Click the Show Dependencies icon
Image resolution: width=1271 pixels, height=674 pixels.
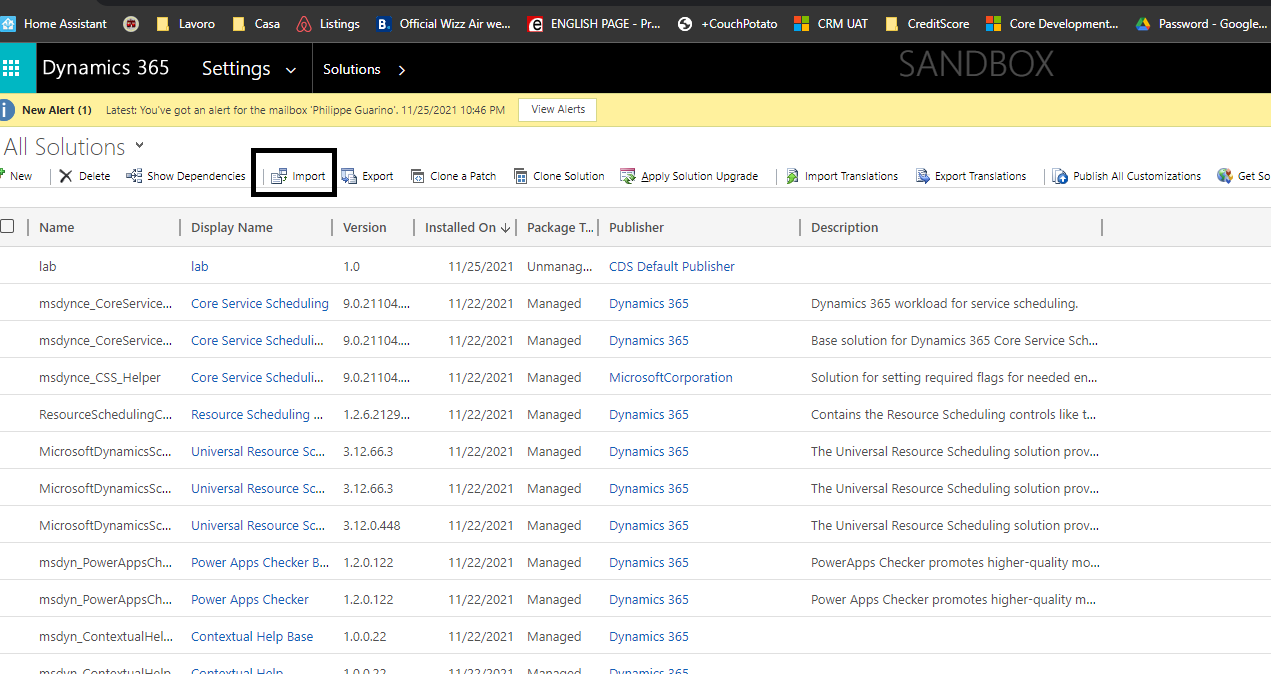134,176
